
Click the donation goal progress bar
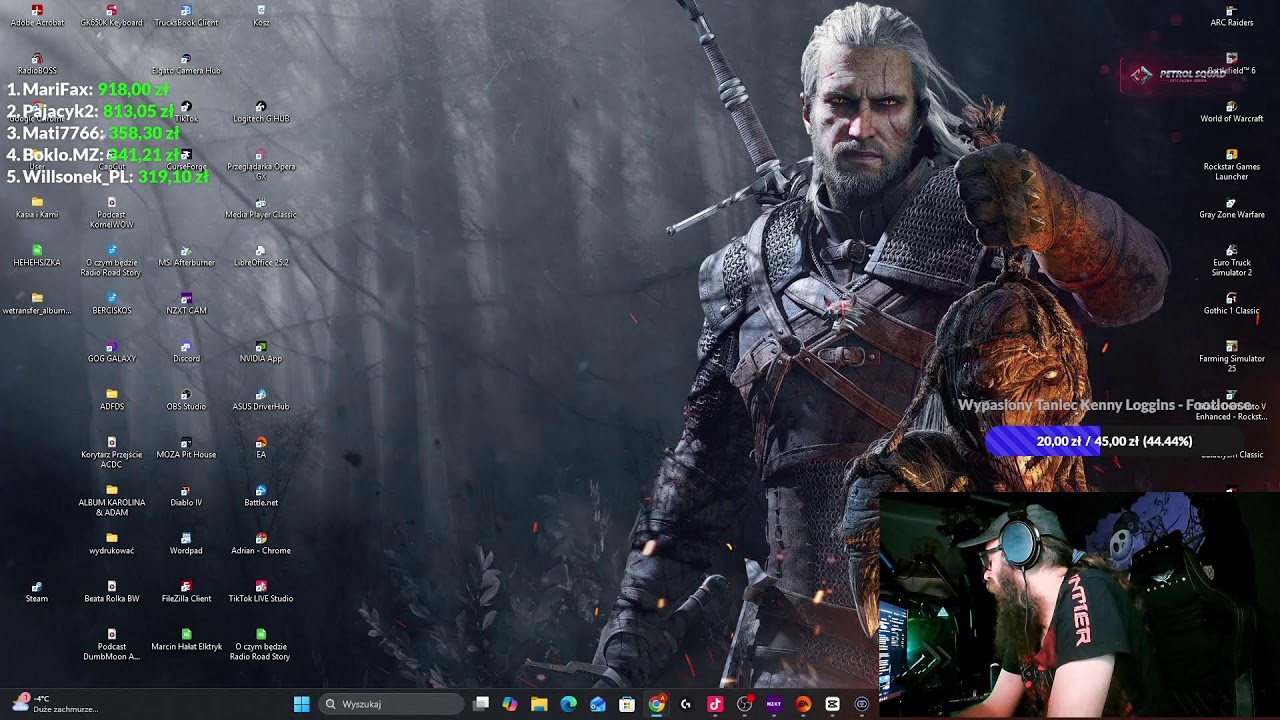coord(1114,441)
